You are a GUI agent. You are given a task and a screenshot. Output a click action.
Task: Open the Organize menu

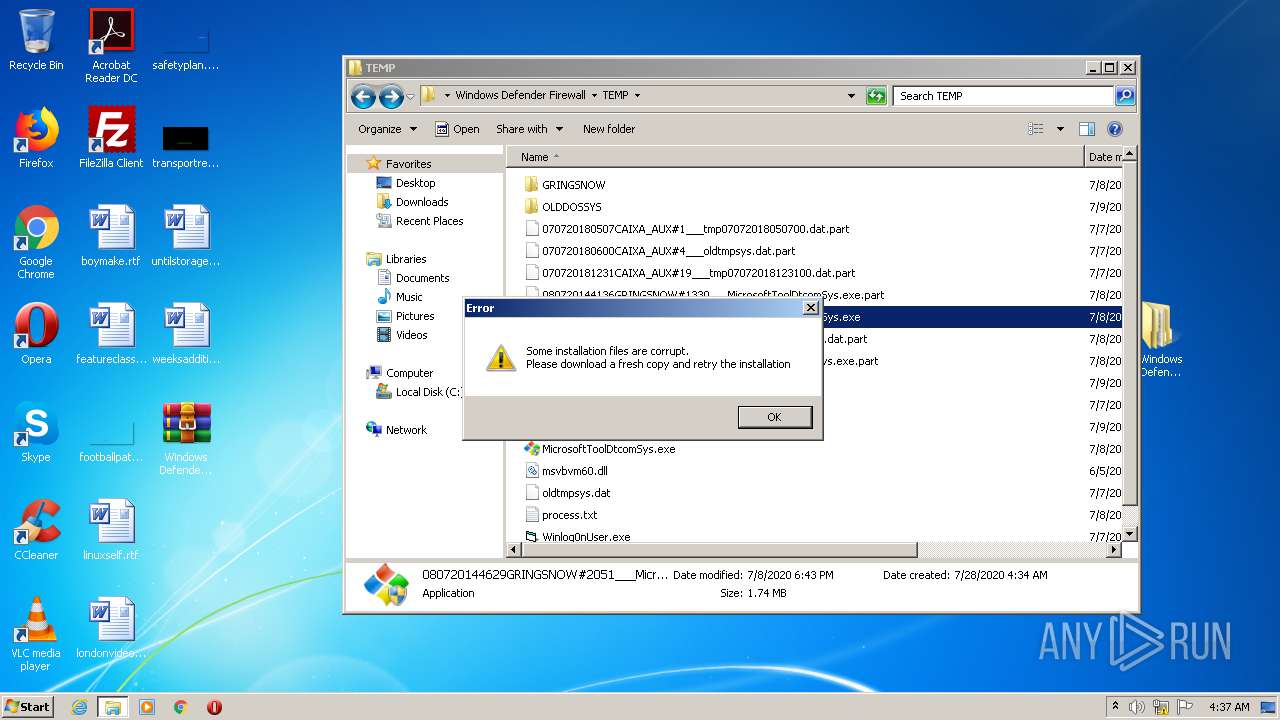pyautogui.click(x=388, y=129)
